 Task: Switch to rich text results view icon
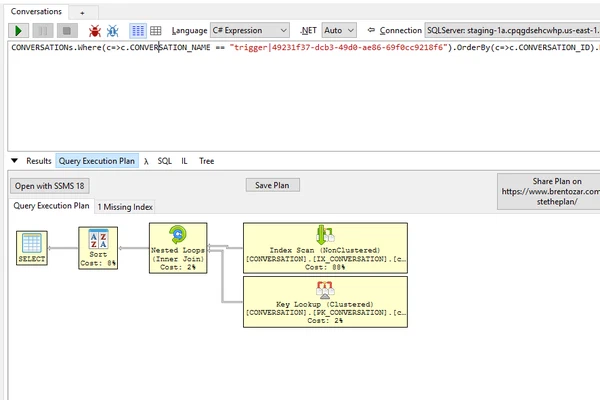[x=138, y=31]
